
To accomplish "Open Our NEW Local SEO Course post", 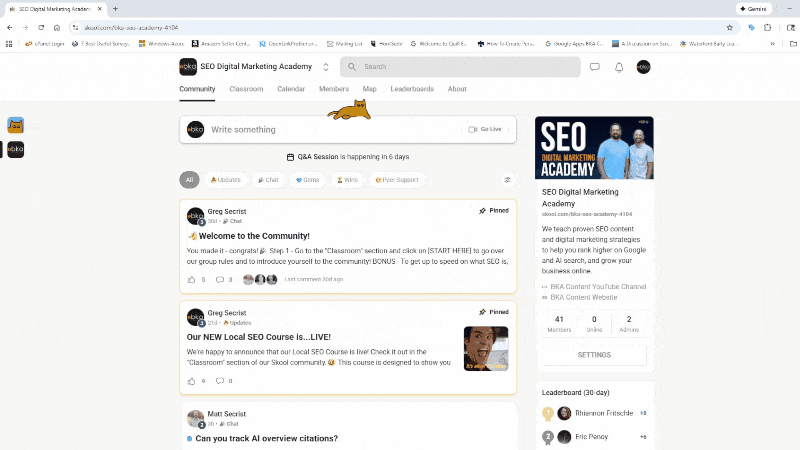I will pyautogui.click(x=259, y=337).
